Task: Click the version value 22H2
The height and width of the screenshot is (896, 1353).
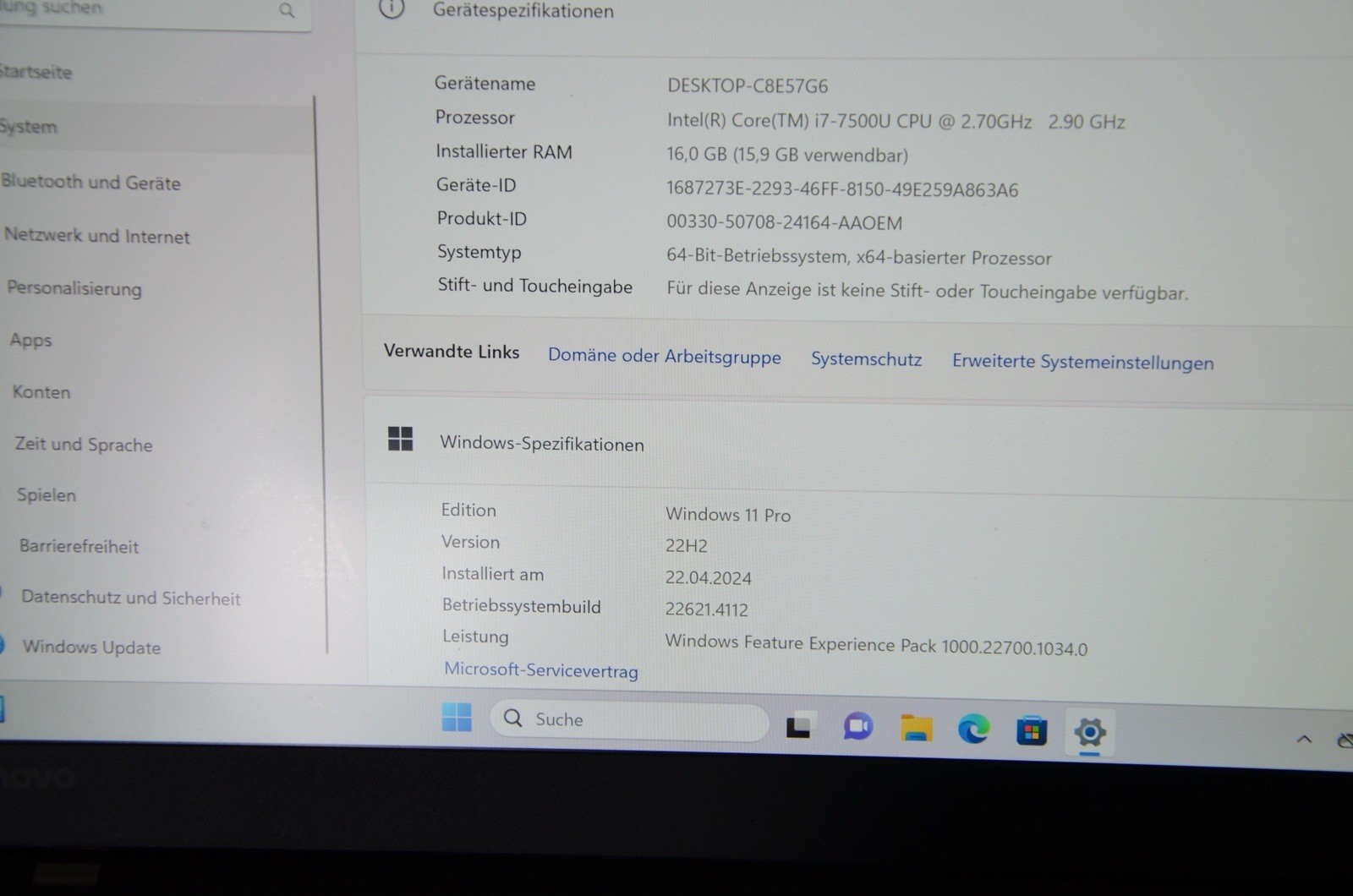Action: pos(686,545)
